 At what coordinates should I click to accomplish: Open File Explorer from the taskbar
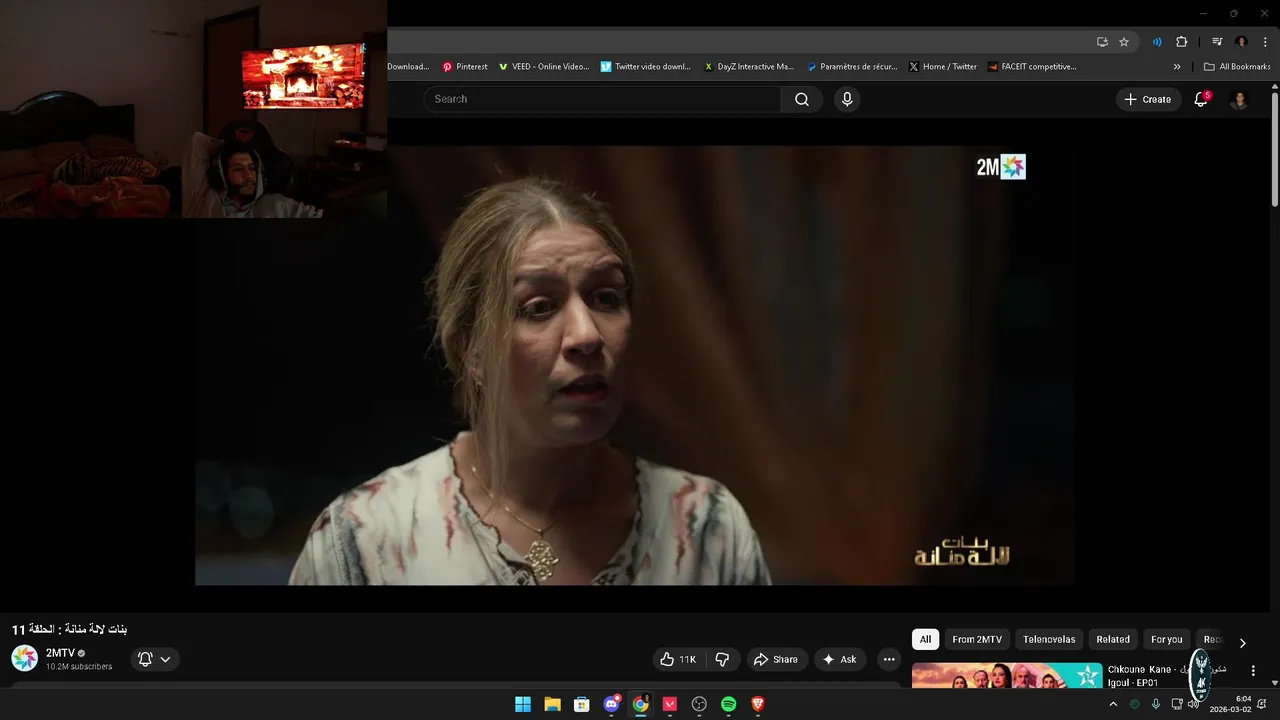pyautogui.click(x=552, y=704)
